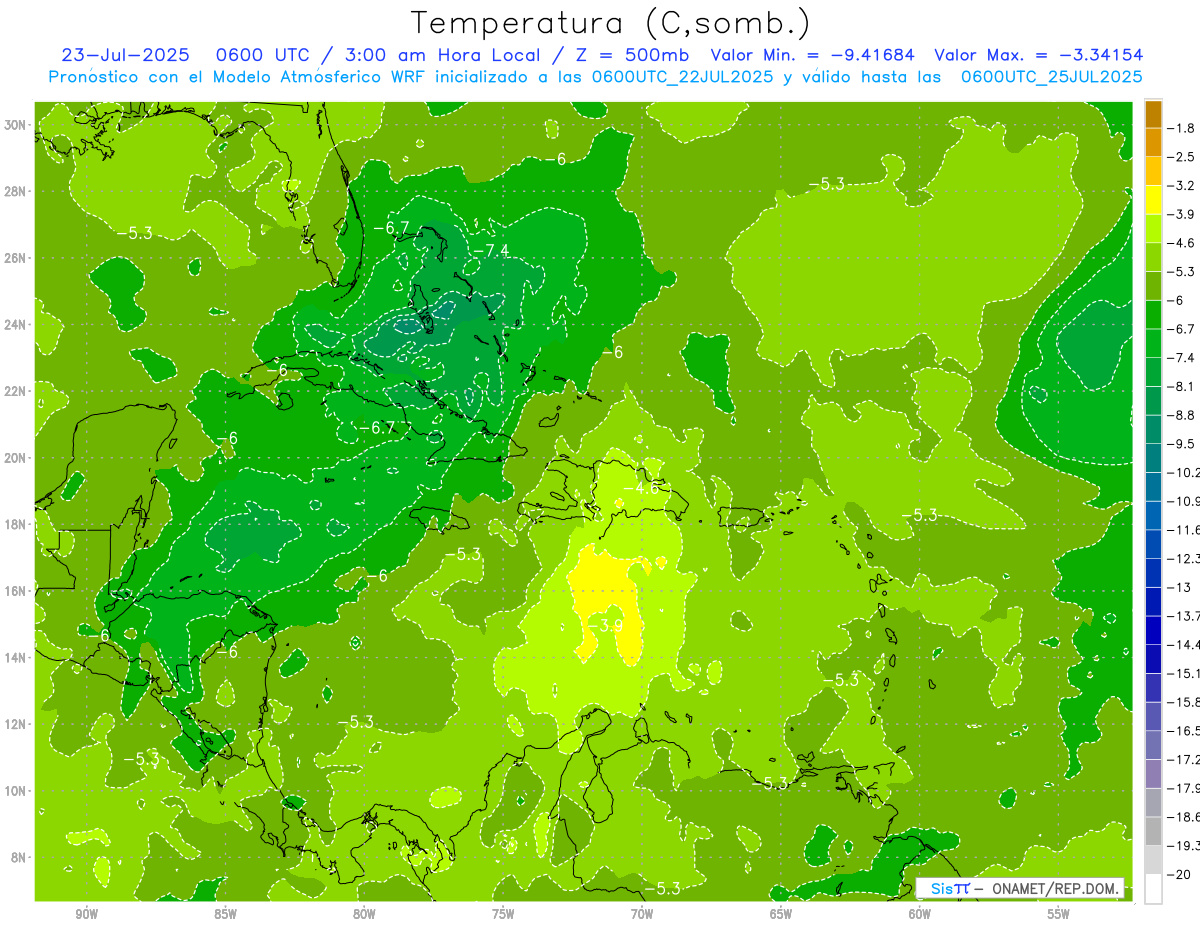The width and height of the screenshot is (1200, 927).
Task: Click the '10N' latitude axis label
Action: coord(17,790)
